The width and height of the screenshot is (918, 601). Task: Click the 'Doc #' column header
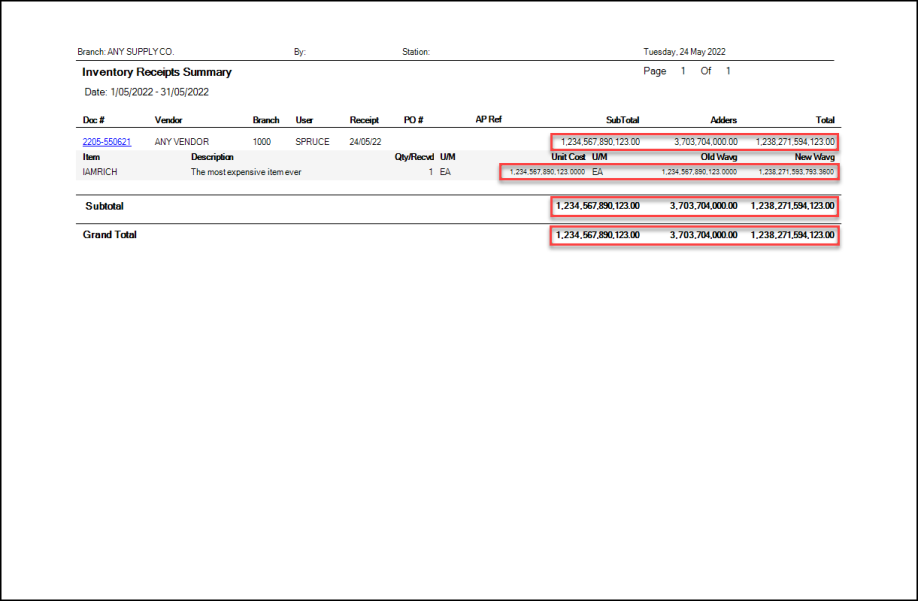[94, 120]
